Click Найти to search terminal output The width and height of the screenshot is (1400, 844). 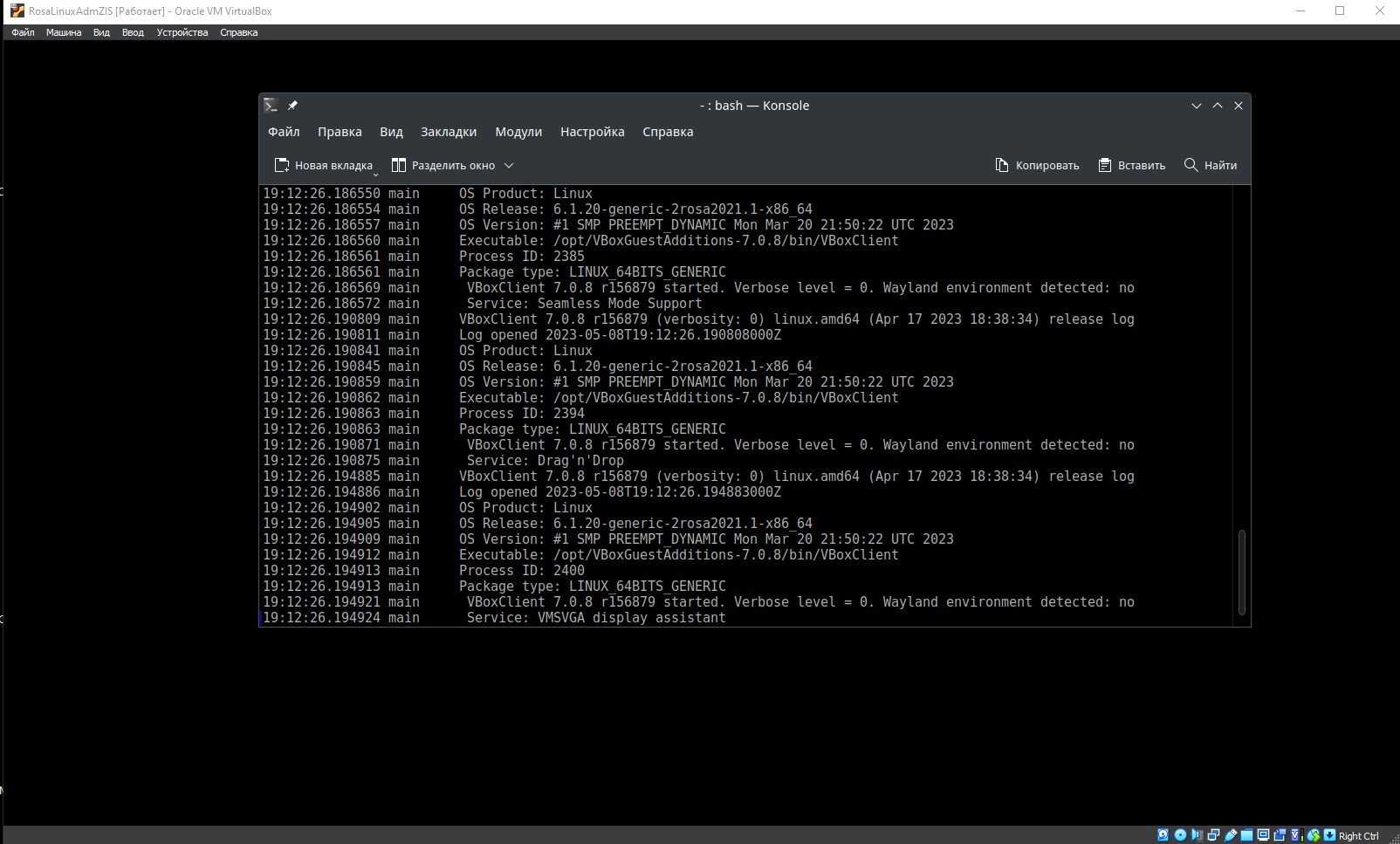click(x=1210, y=165)
